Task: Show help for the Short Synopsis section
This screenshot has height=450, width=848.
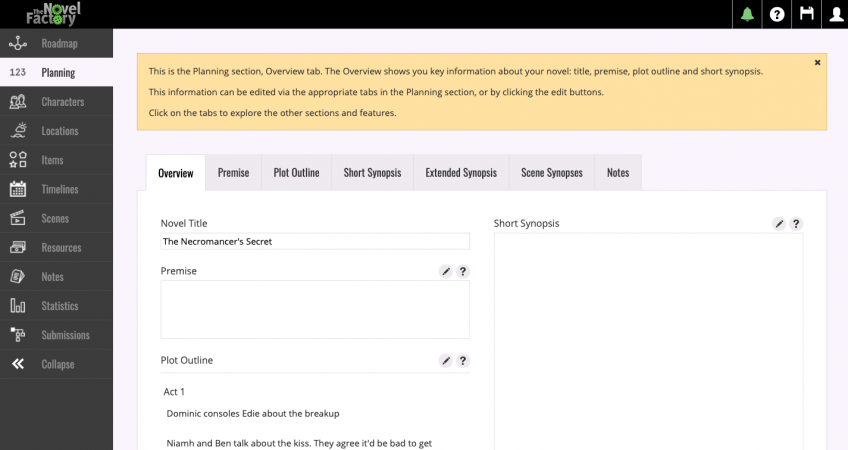Action: tap(796, 224)
